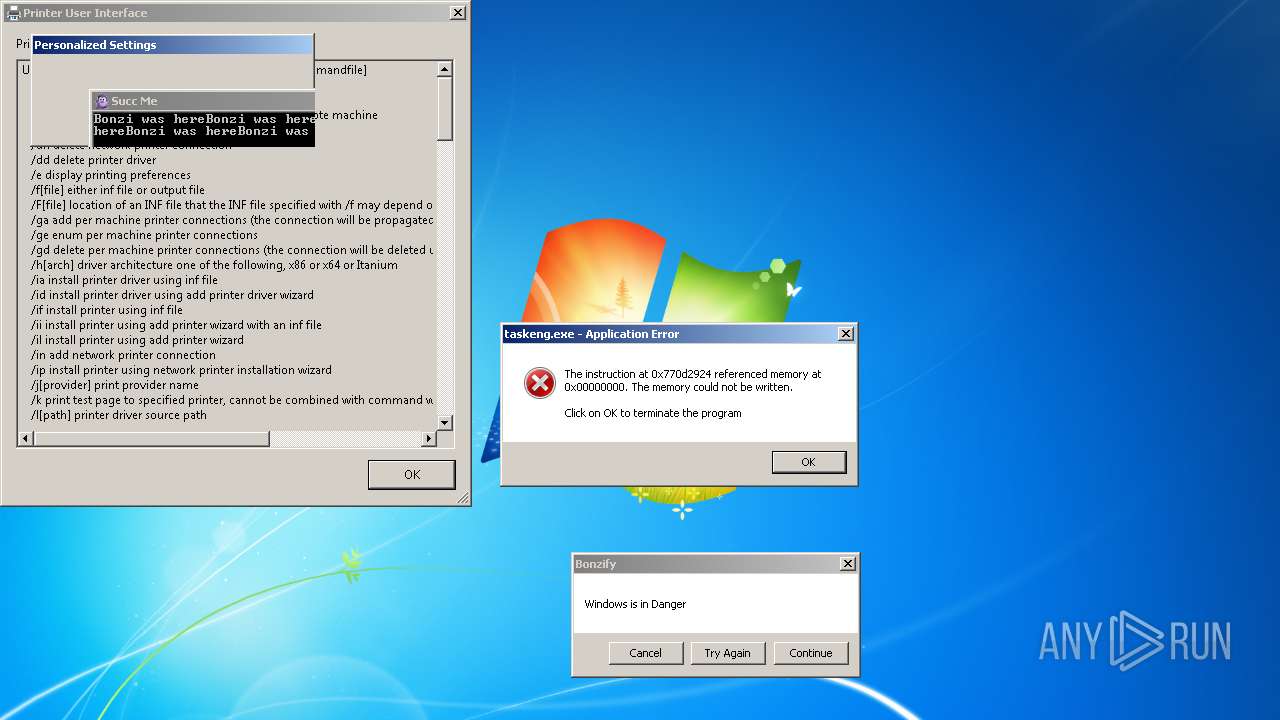Click '/h[arch] driver architecture' line
Image resolution: width=1280 pixels, height=720 pixels.
click(x=214, y=265)
